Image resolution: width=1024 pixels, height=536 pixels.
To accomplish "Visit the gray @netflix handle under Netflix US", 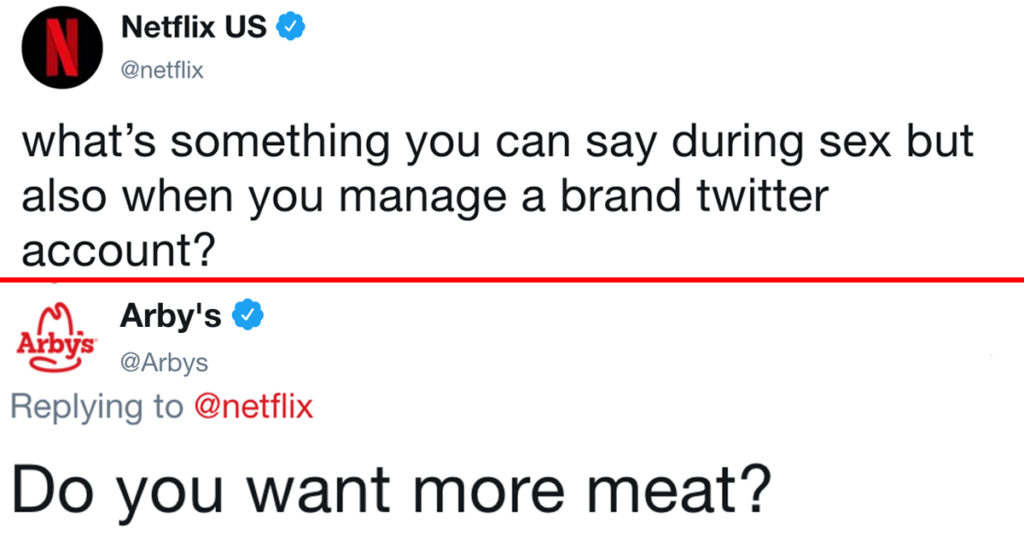I will click(162, 70).
